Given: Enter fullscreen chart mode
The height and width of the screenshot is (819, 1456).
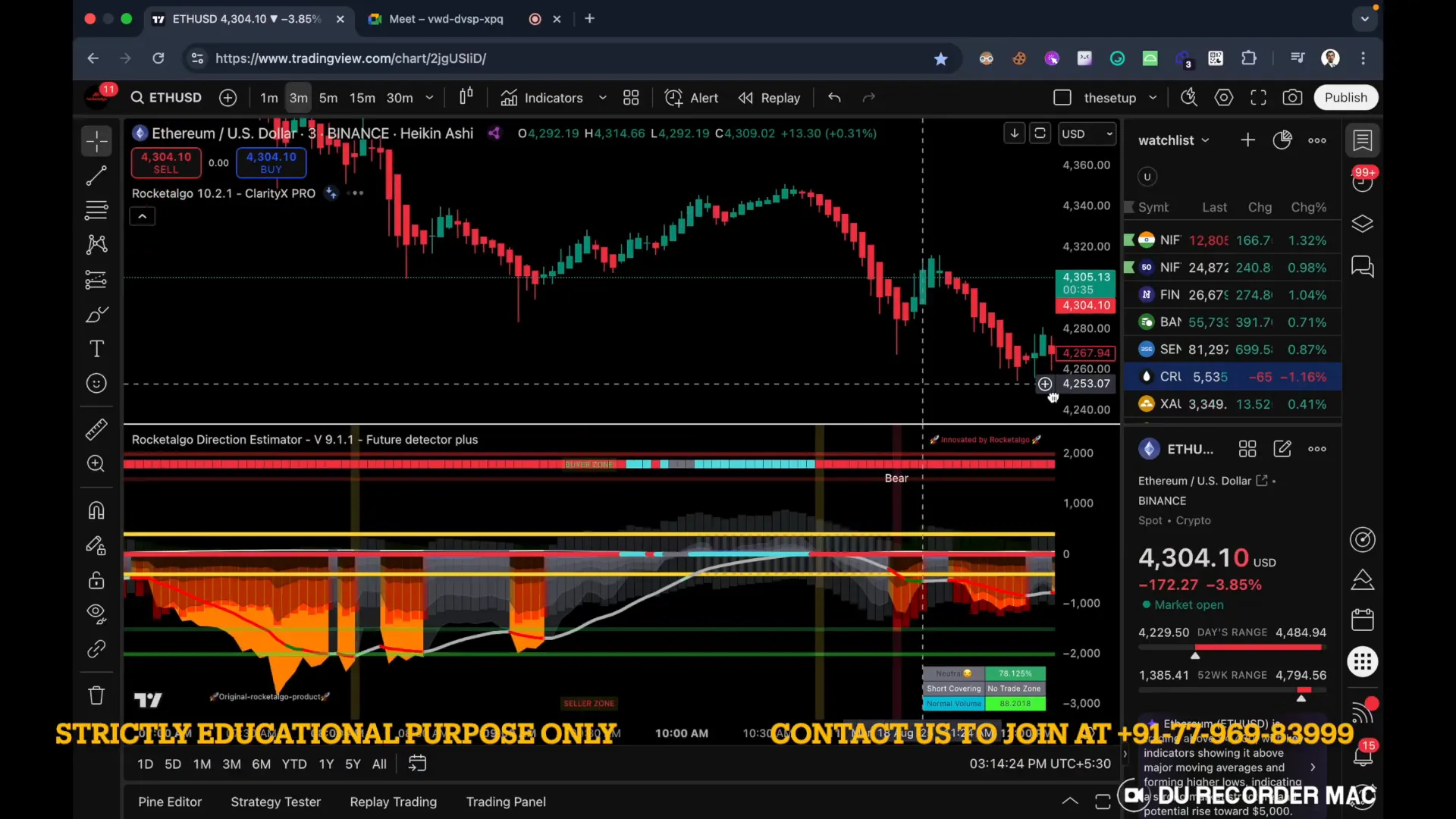Looking at the screenshot, I should (1259, 98).
